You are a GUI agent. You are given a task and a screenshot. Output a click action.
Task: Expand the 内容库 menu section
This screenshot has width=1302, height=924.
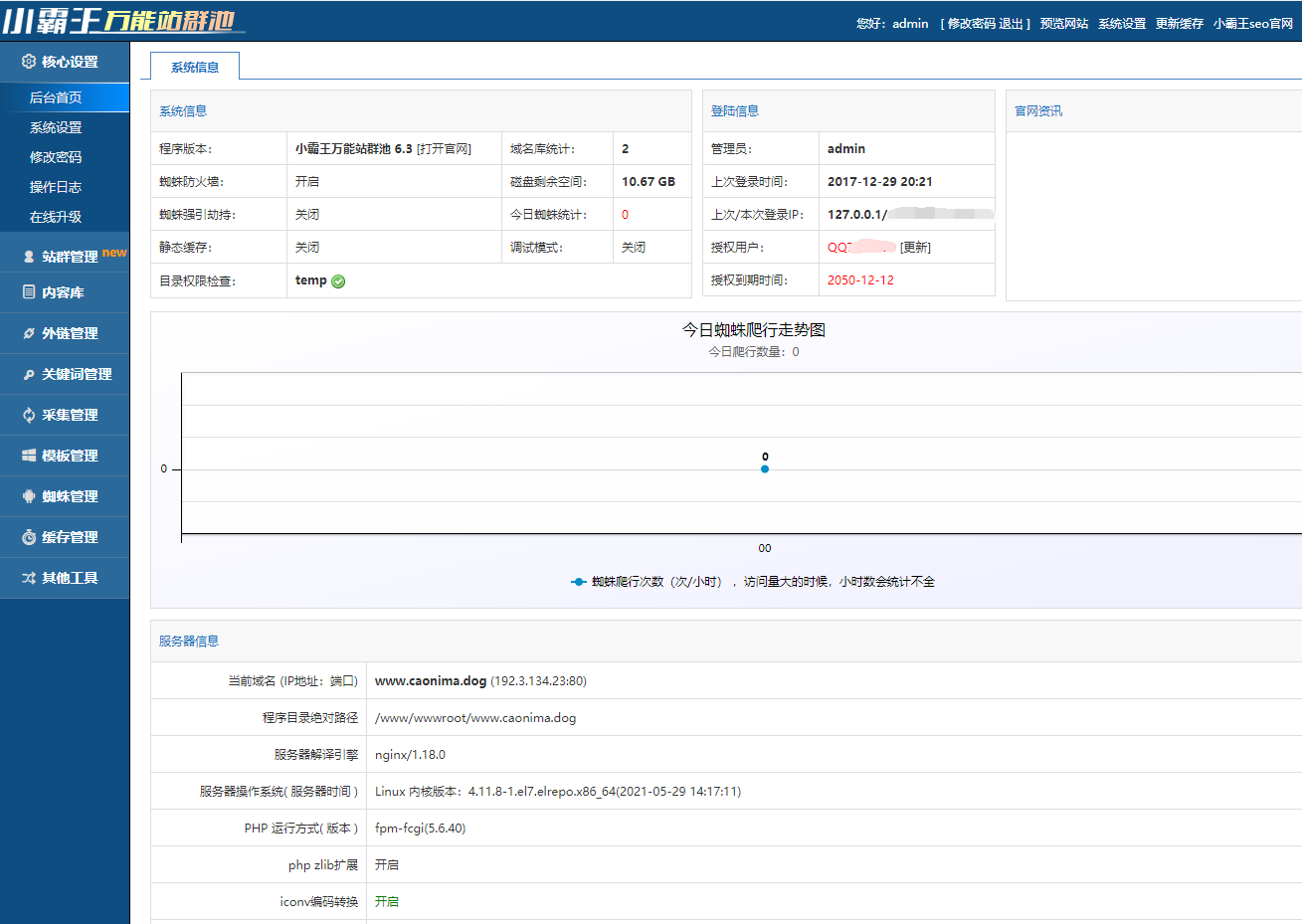pyautogui.click(x=65, y=292)
